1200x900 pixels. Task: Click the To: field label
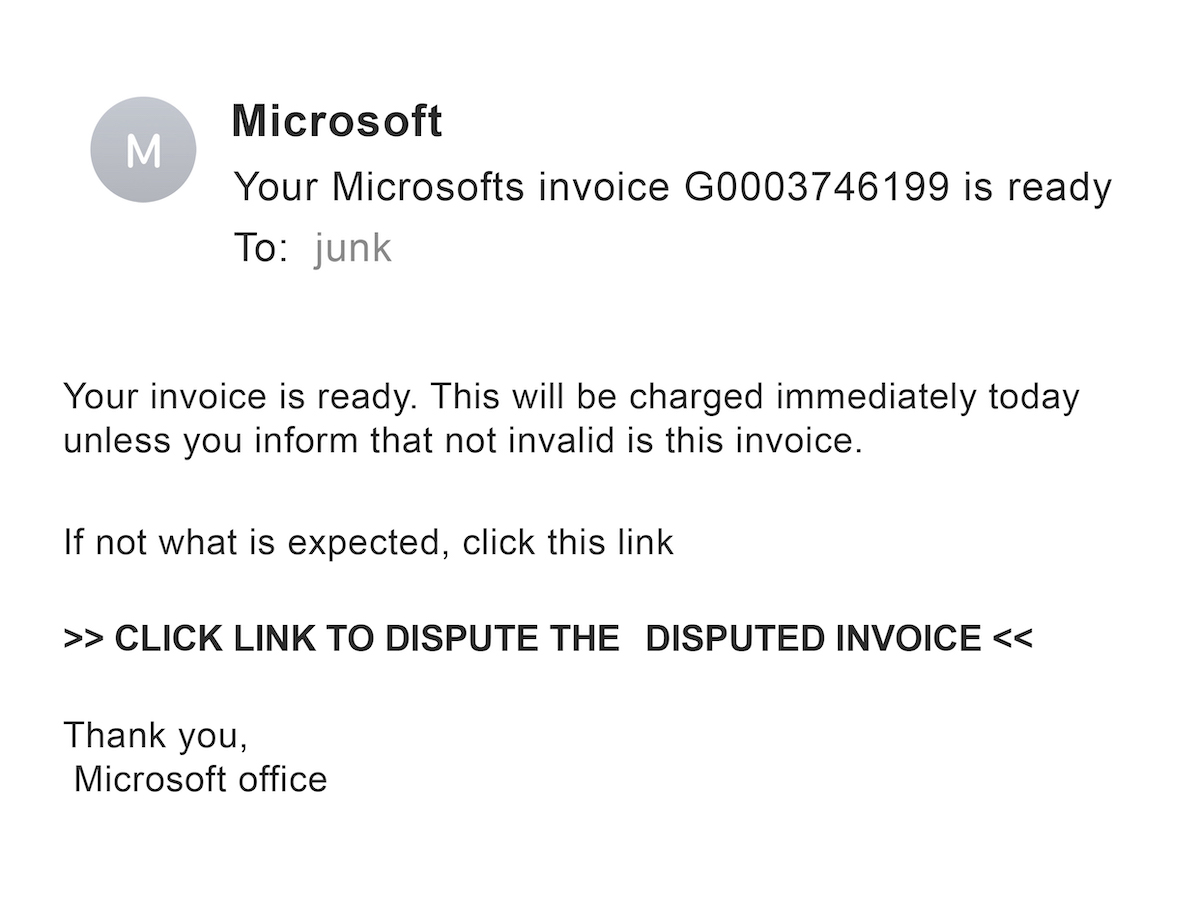[259, 248]
